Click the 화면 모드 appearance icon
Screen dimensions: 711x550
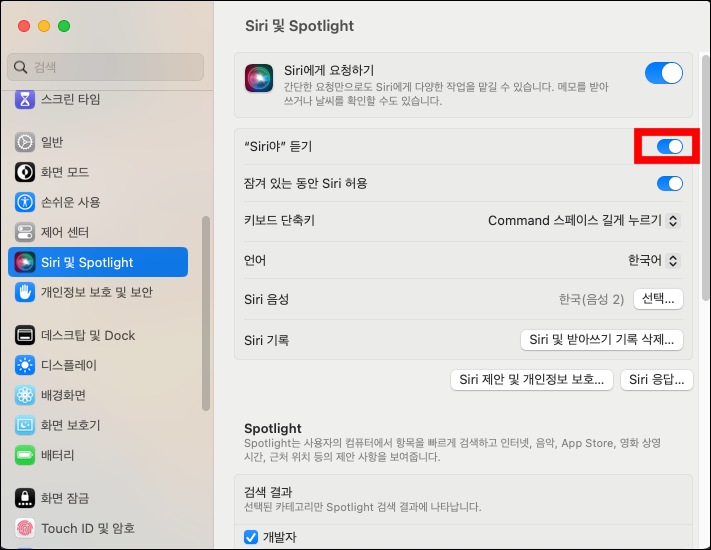pos(24,172)
